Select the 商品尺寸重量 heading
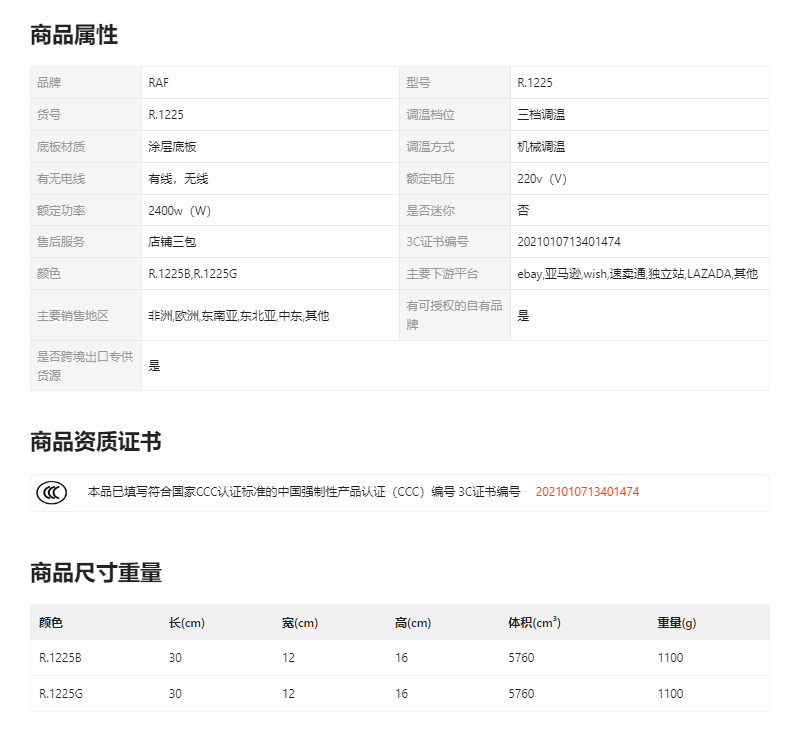The height and width of the screenshot is (742, 800). (96, 573)
